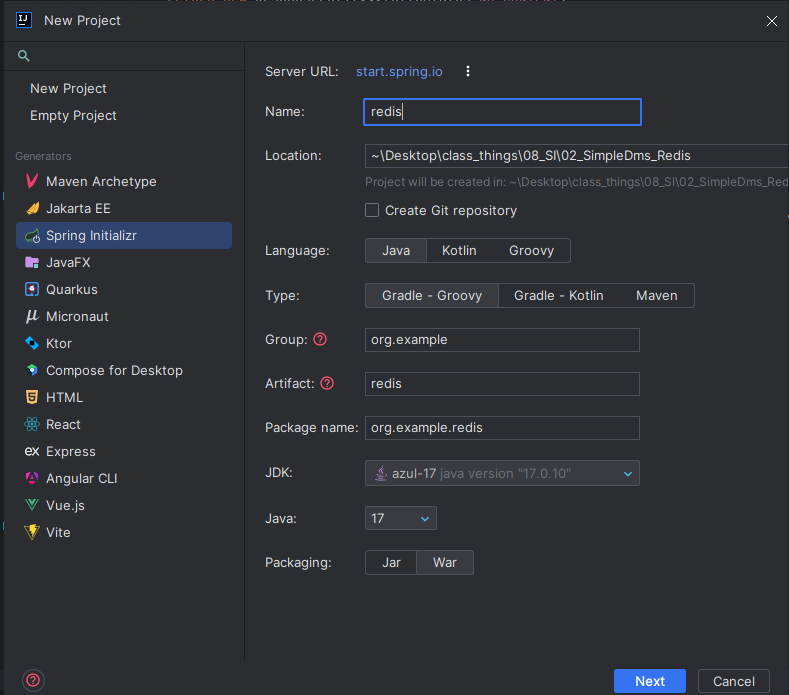The width and height of the screenshot is (789, 695).
Task: Enable Create Git repository checkbox
Action: coord(372,210)
